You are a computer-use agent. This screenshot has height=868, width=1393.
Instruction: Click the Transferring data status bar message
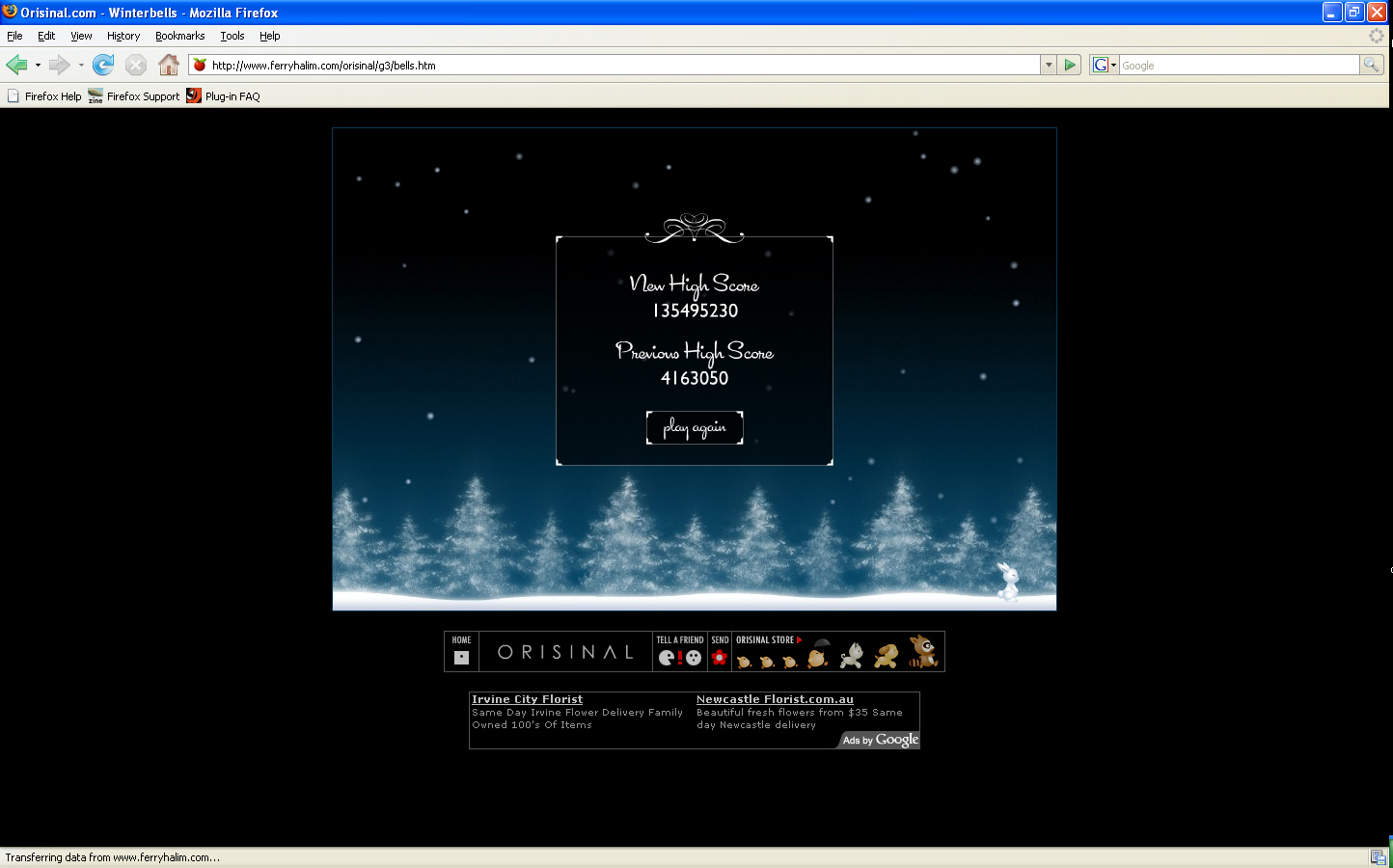[113, 857]
